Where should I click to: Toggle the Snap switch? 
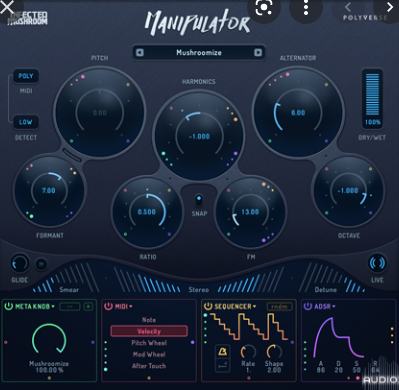[x=199, y=201]
